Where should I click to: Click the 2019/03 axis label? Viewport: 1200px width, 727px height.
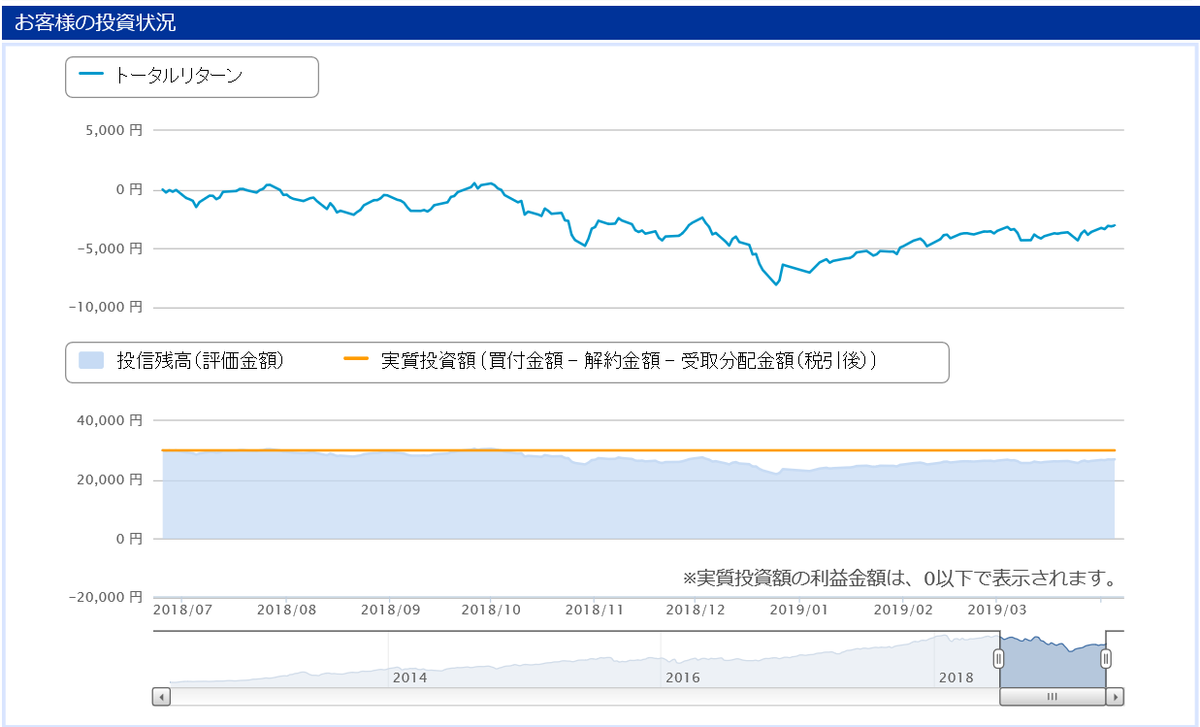coord(997,607)
